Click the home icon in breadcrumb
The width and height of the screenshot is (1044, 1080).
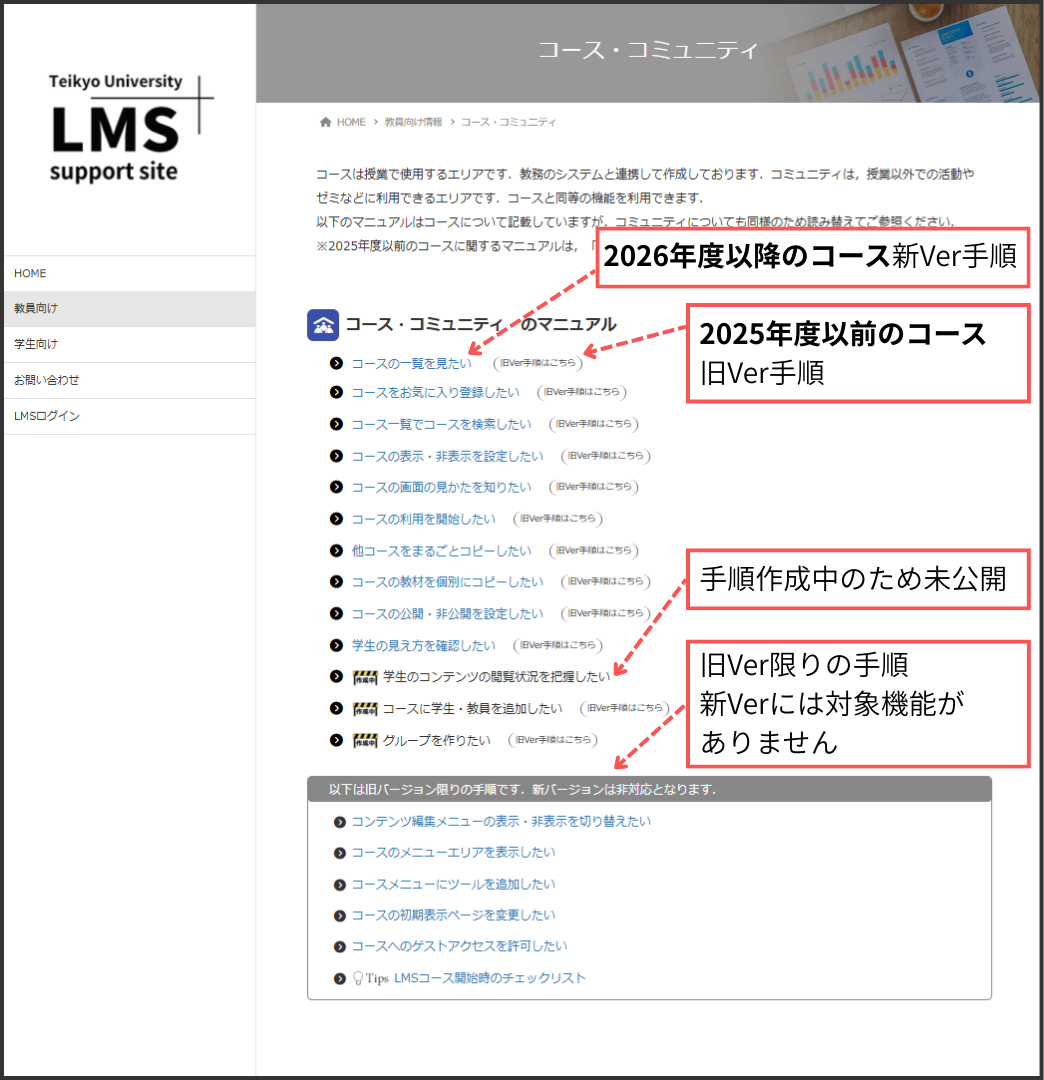(325, 122)
